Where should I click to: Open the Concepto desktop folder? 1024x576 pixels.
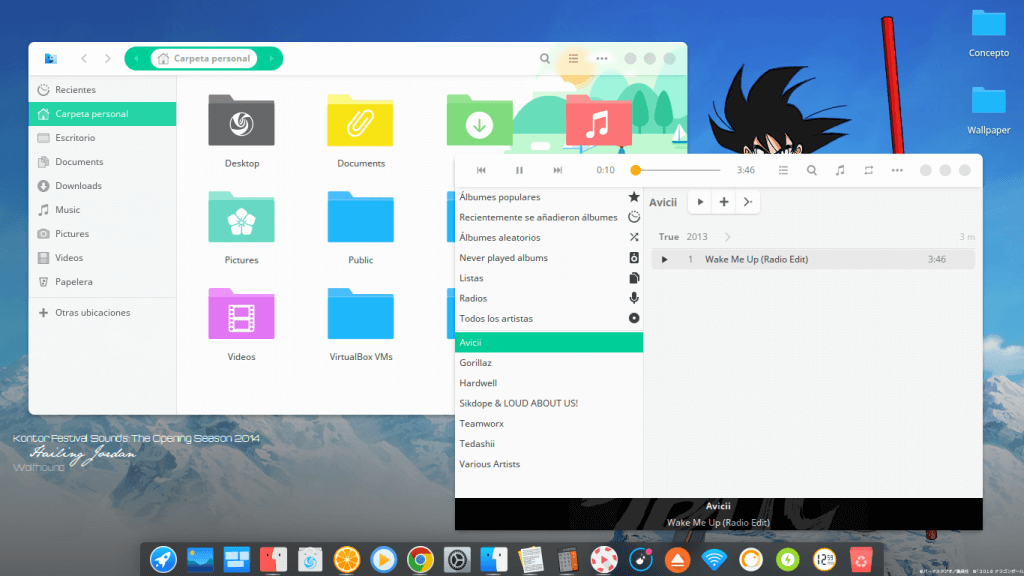988,24
